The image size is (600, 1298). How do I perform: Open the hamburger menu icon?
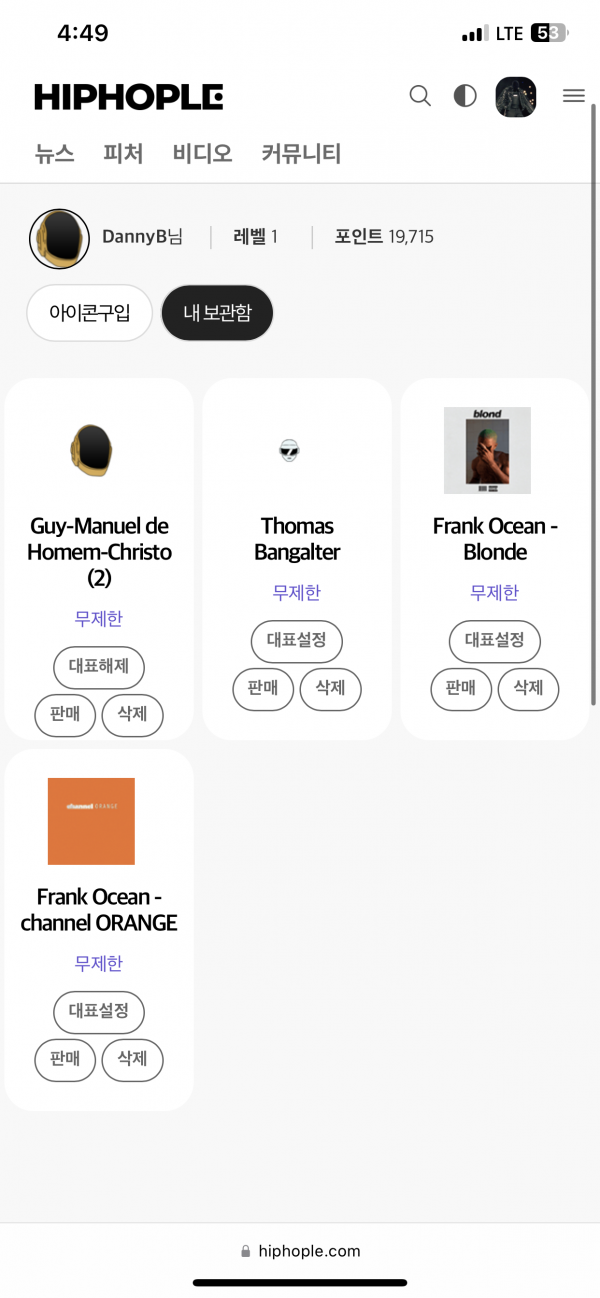(x=574, y=96)
